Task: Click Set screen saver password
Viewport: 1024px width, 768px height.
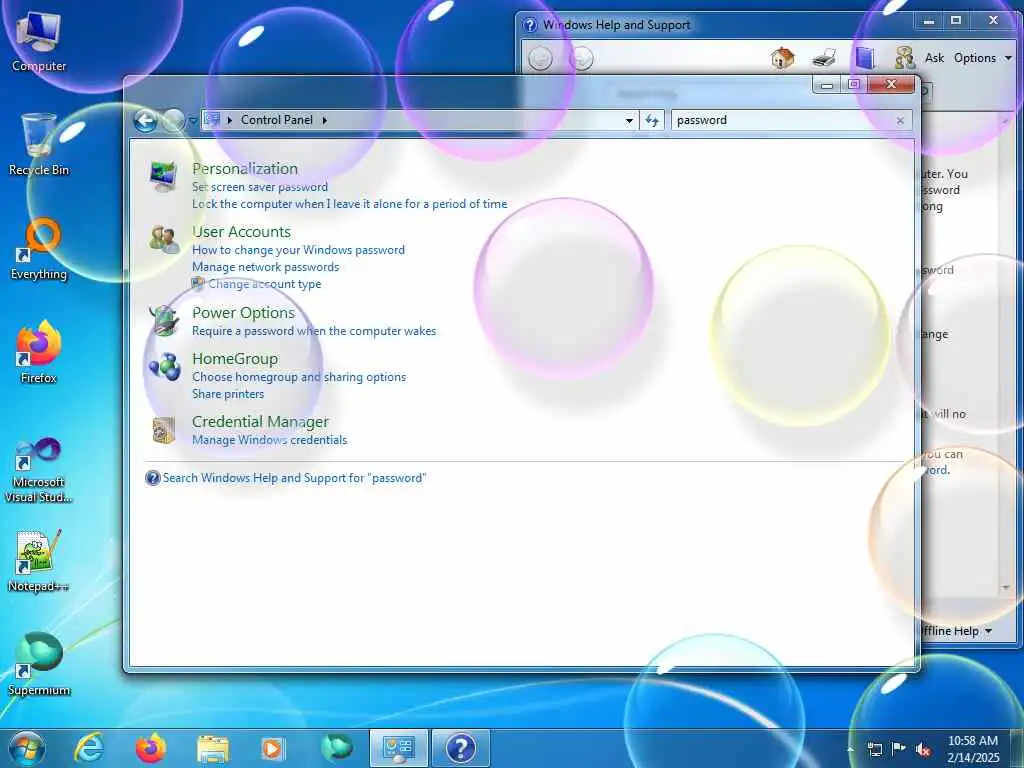Action: pyautogui.click(x=260, y=187)
